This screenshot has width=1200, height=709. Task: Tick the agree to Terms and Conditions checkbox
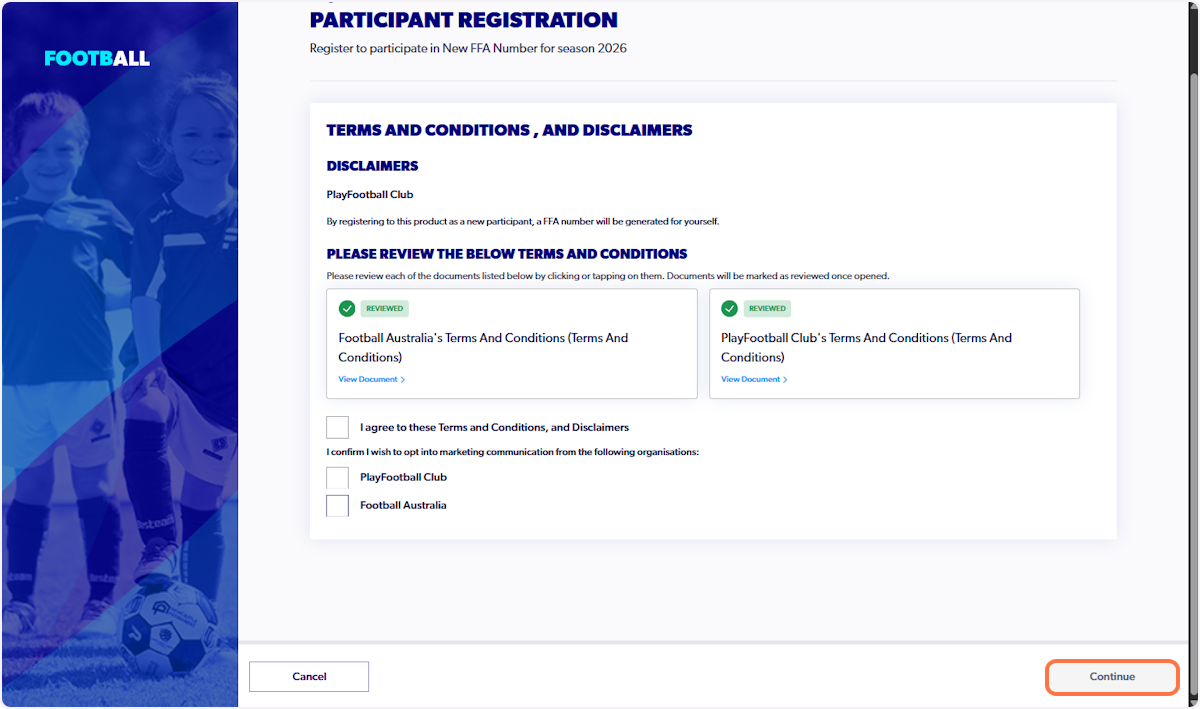[x=337, y=427]
